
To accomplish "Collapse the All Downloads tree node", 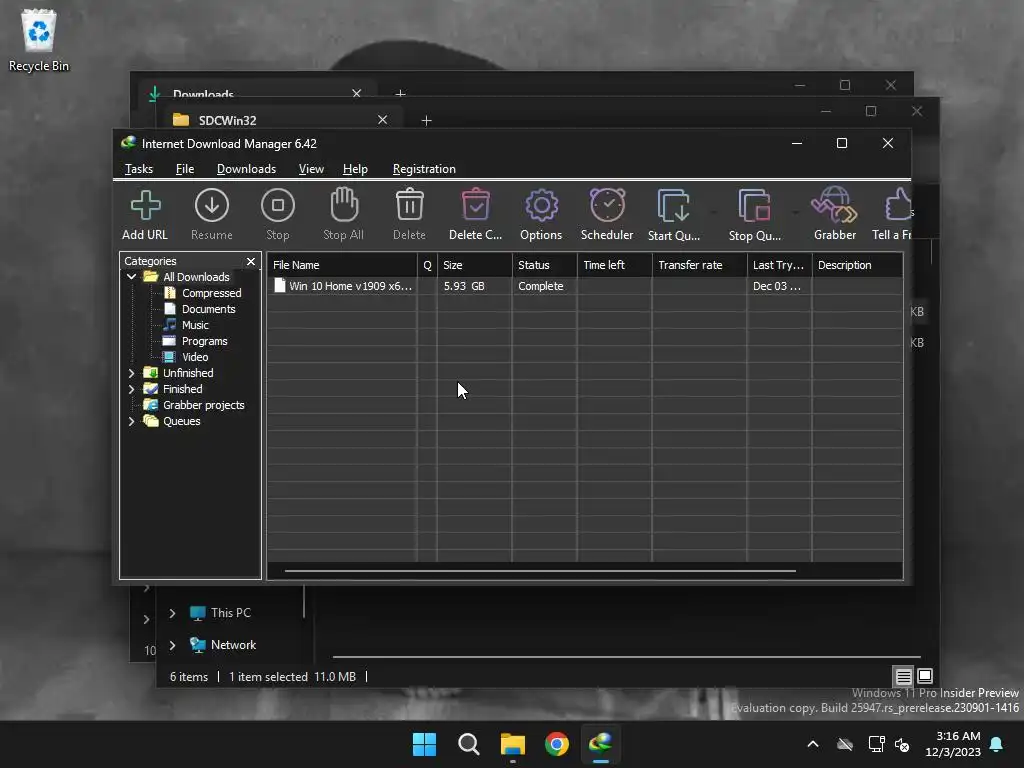I will point(131,277).
